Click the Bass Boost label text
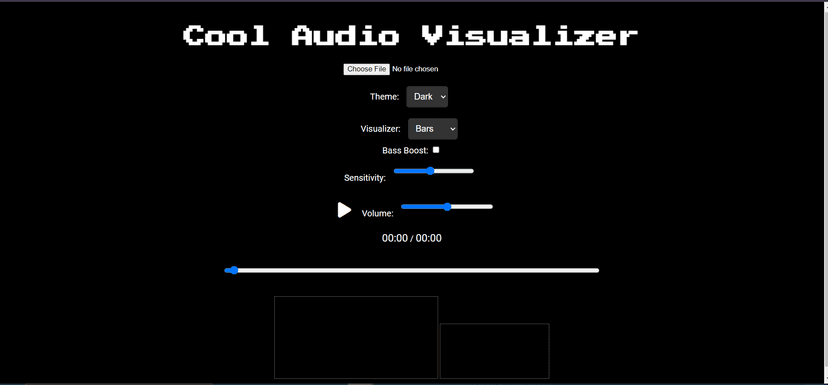The width and height of the screenshot is (828, 385). coord(405,151)
